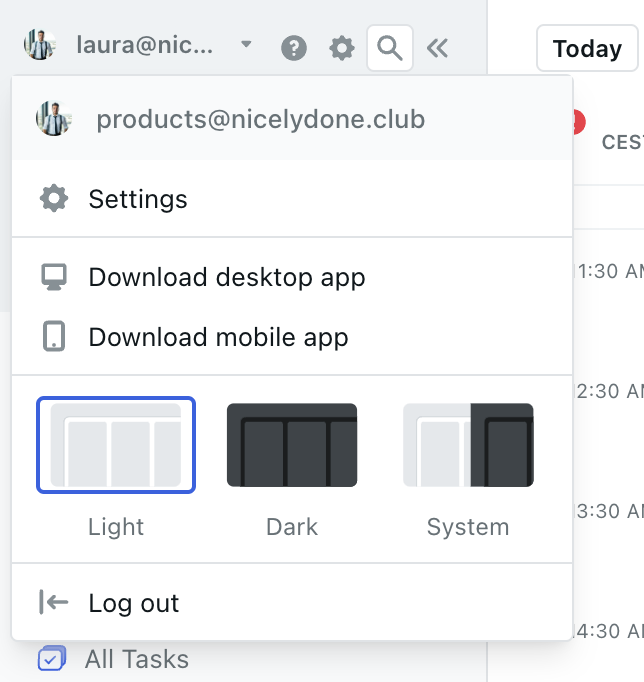
Task: Switch to products@nicelydone.club account
Action: [260, 120]
